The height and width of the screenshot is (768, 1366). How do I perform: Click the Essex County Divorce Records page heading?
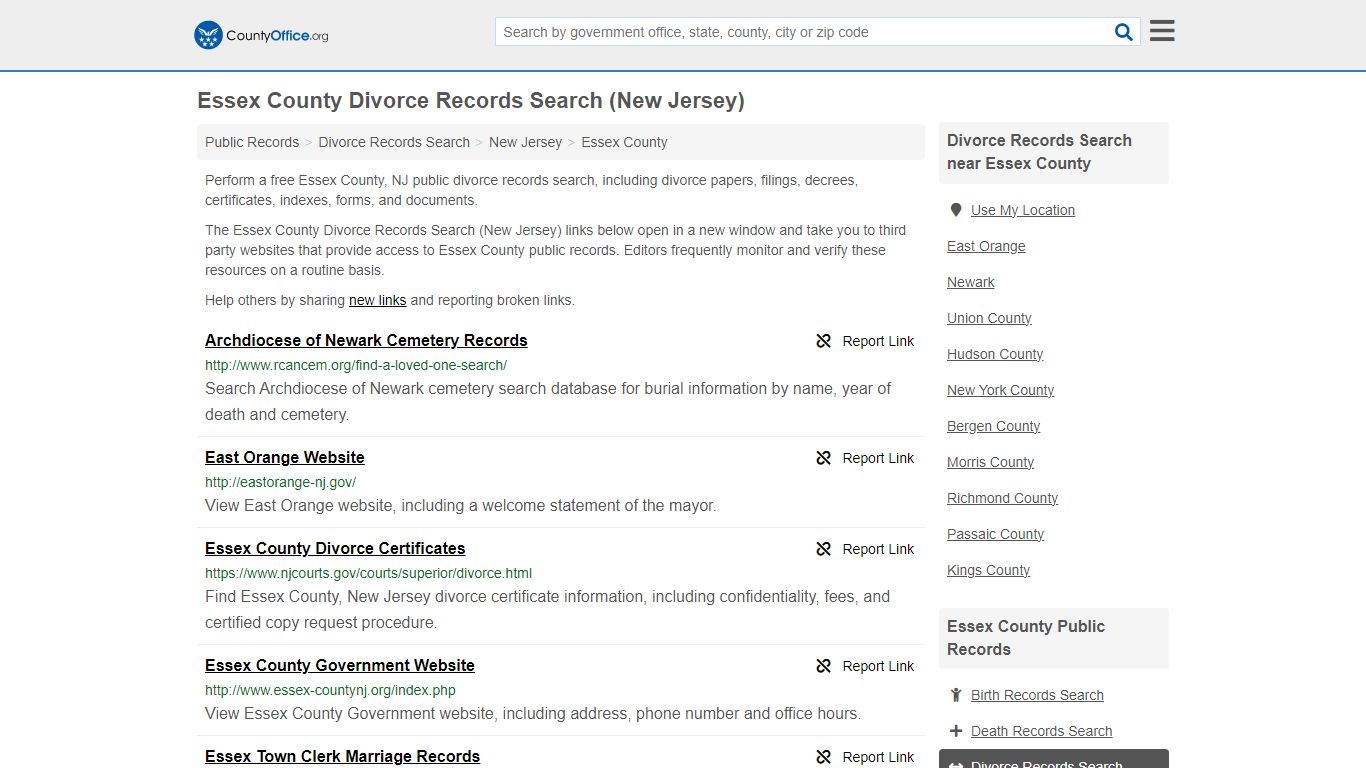[x=471, y=101]
